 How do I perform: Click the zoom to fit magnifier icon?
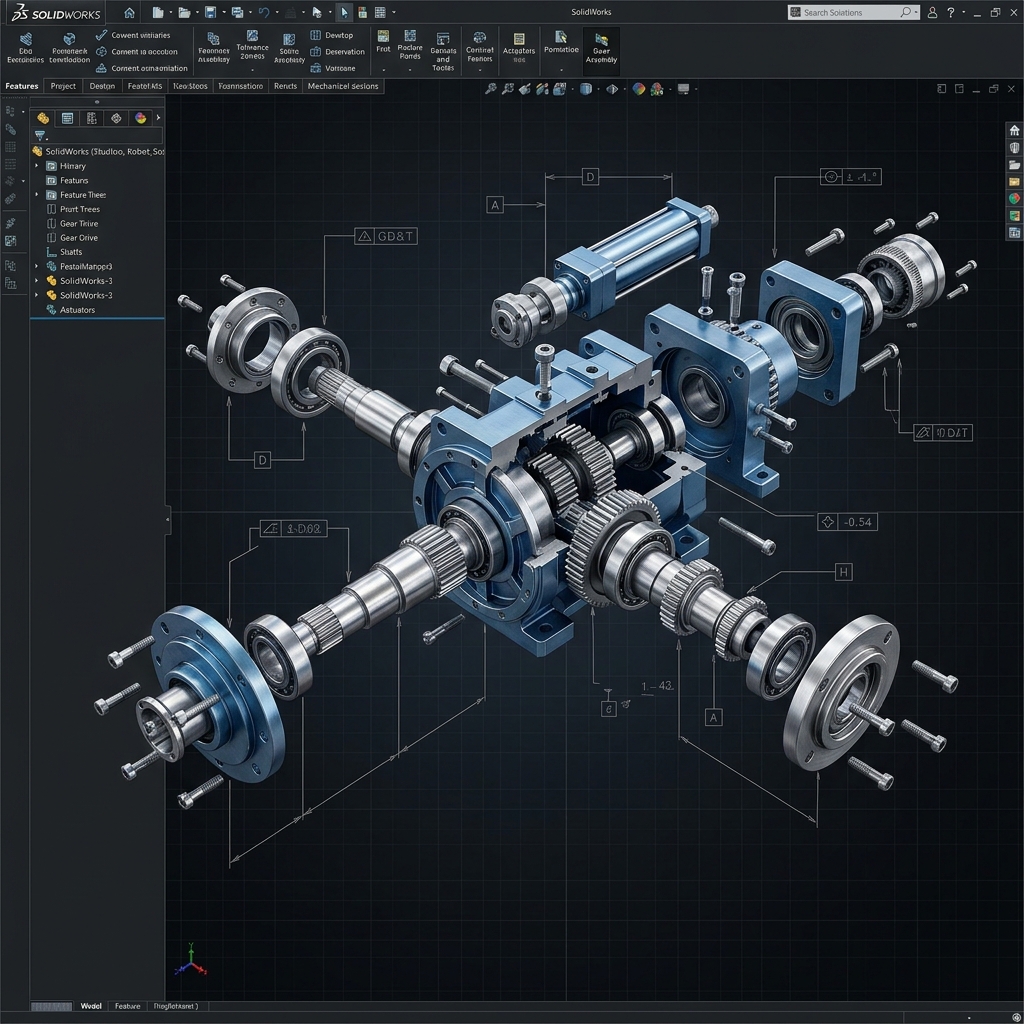pos(490,89)
